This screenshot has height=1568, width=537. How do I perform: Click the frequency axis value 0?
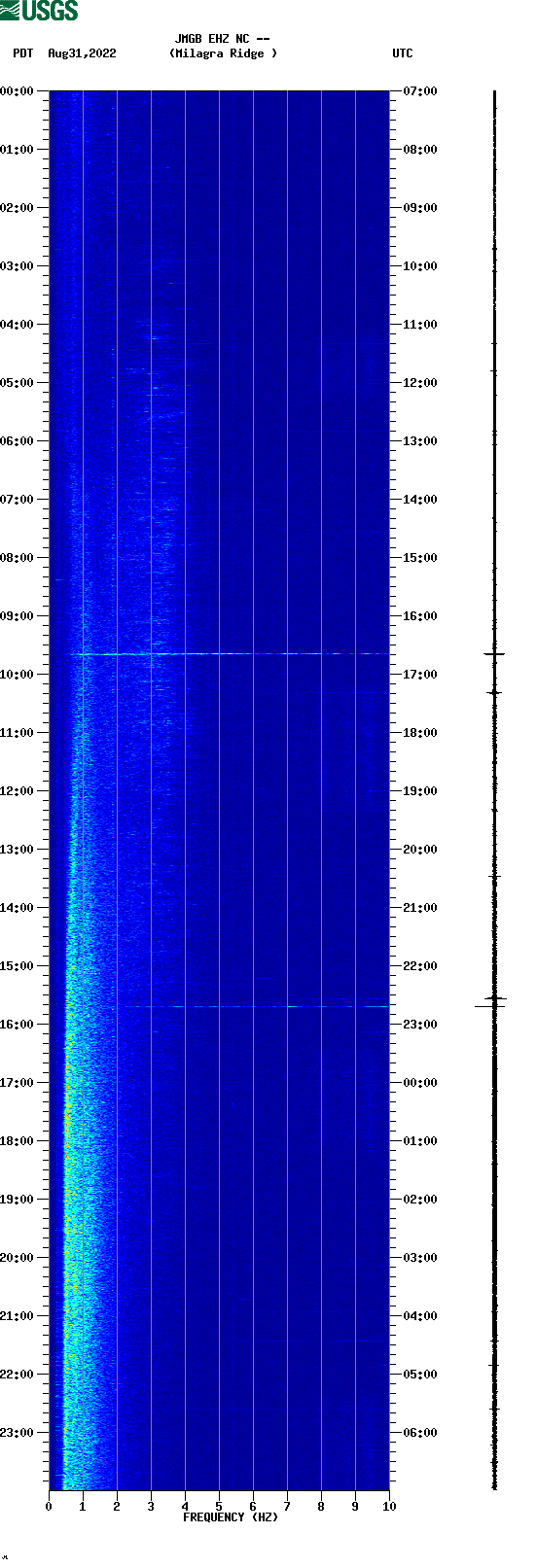tap(49, 1507)
